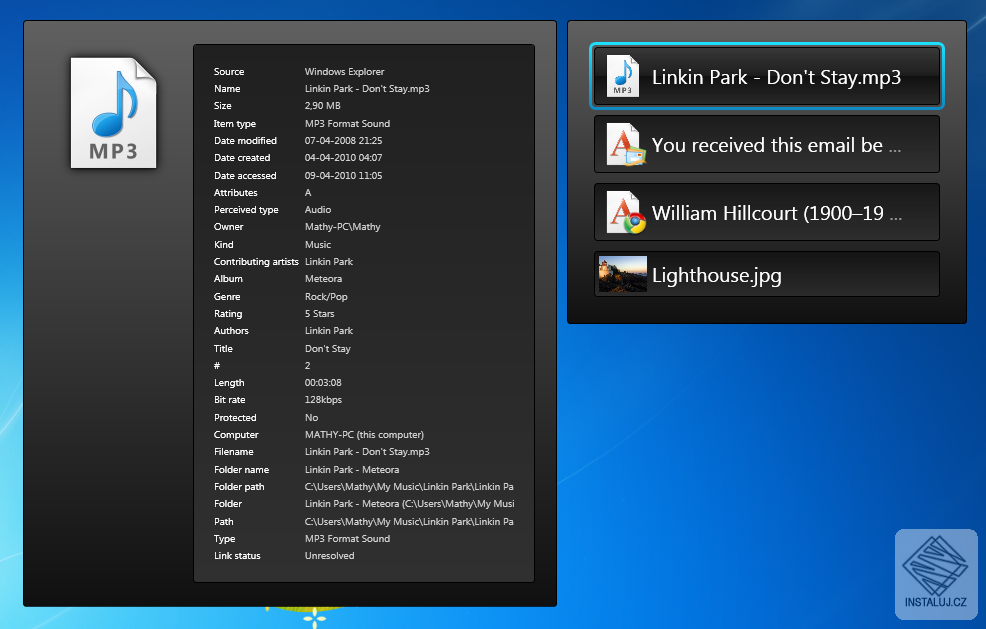
Task: Select the "Linkin Park - Don't Stay.mp3" item title
Action: pyautogui.click(x=776, y=77)
